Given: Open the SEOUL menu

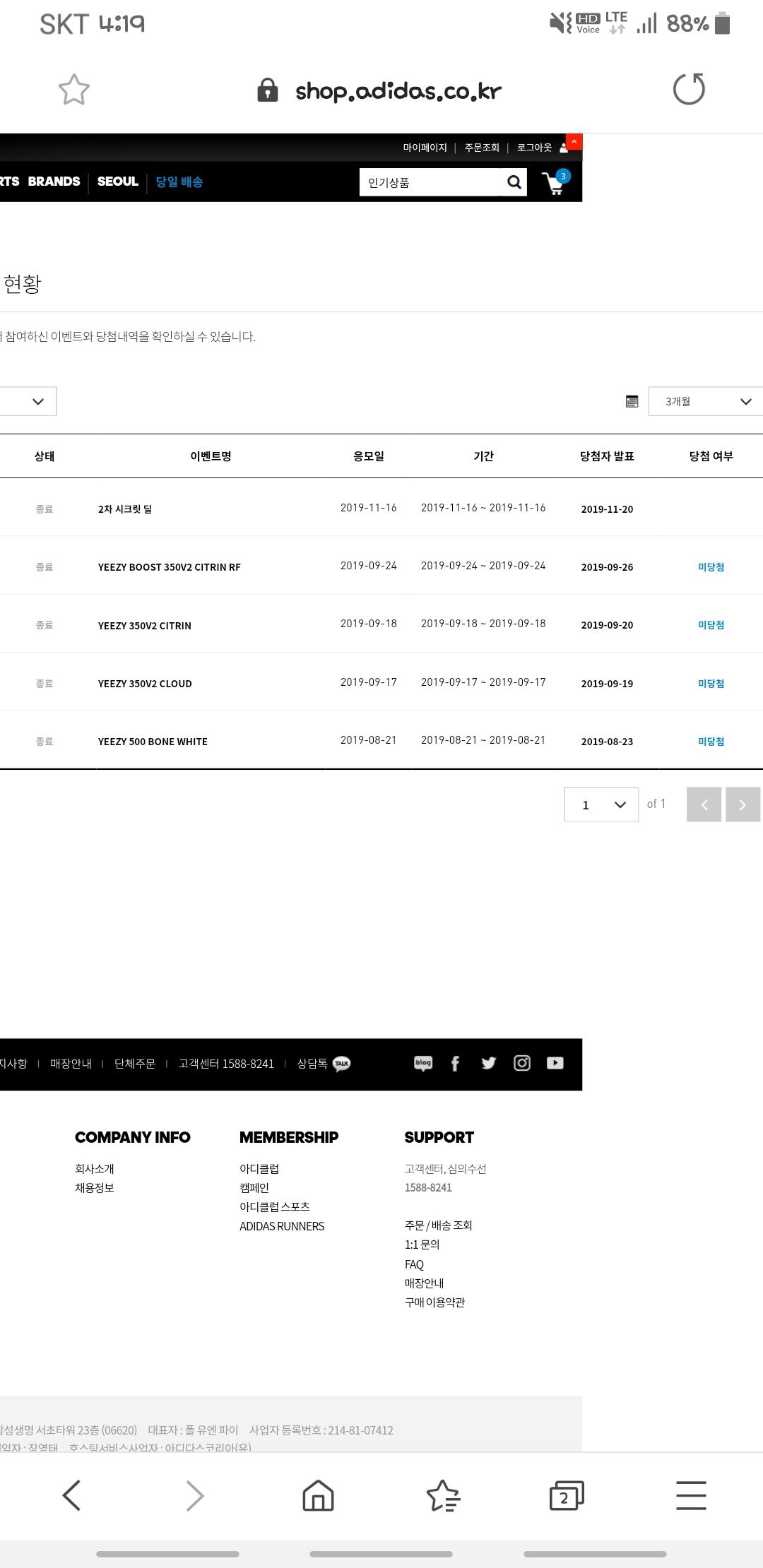Looking at the screenshot, I should (x=117, y=182).
